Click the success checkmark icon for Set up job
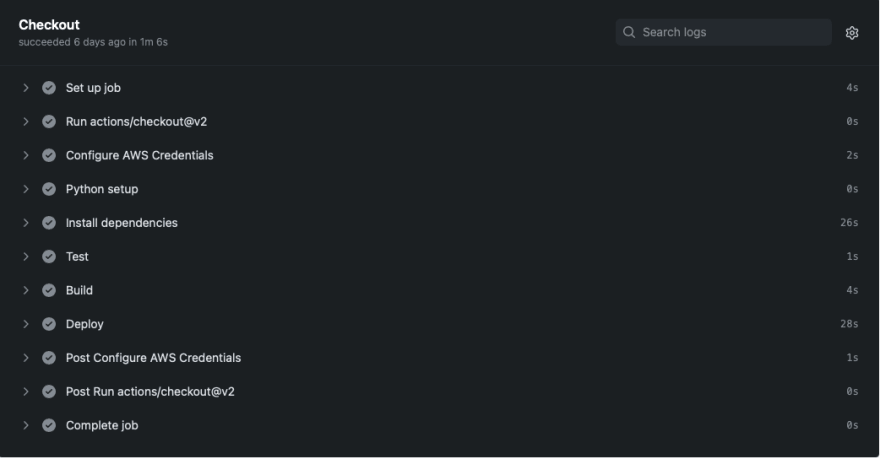Screen dimensions: 880x459 point(49,88)
